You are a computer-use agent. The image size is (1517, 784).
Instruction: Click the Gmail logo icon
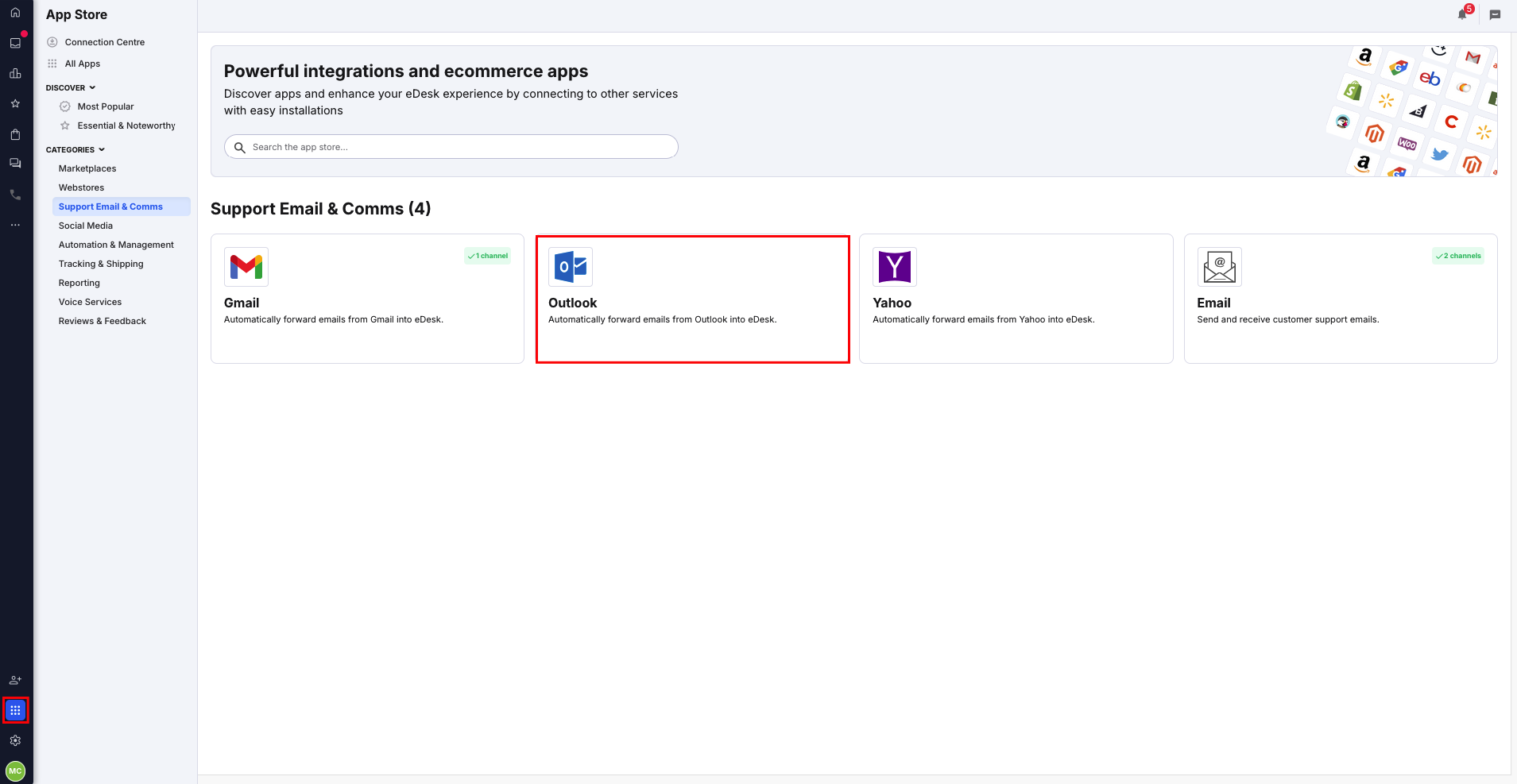(x=246, y=267)
